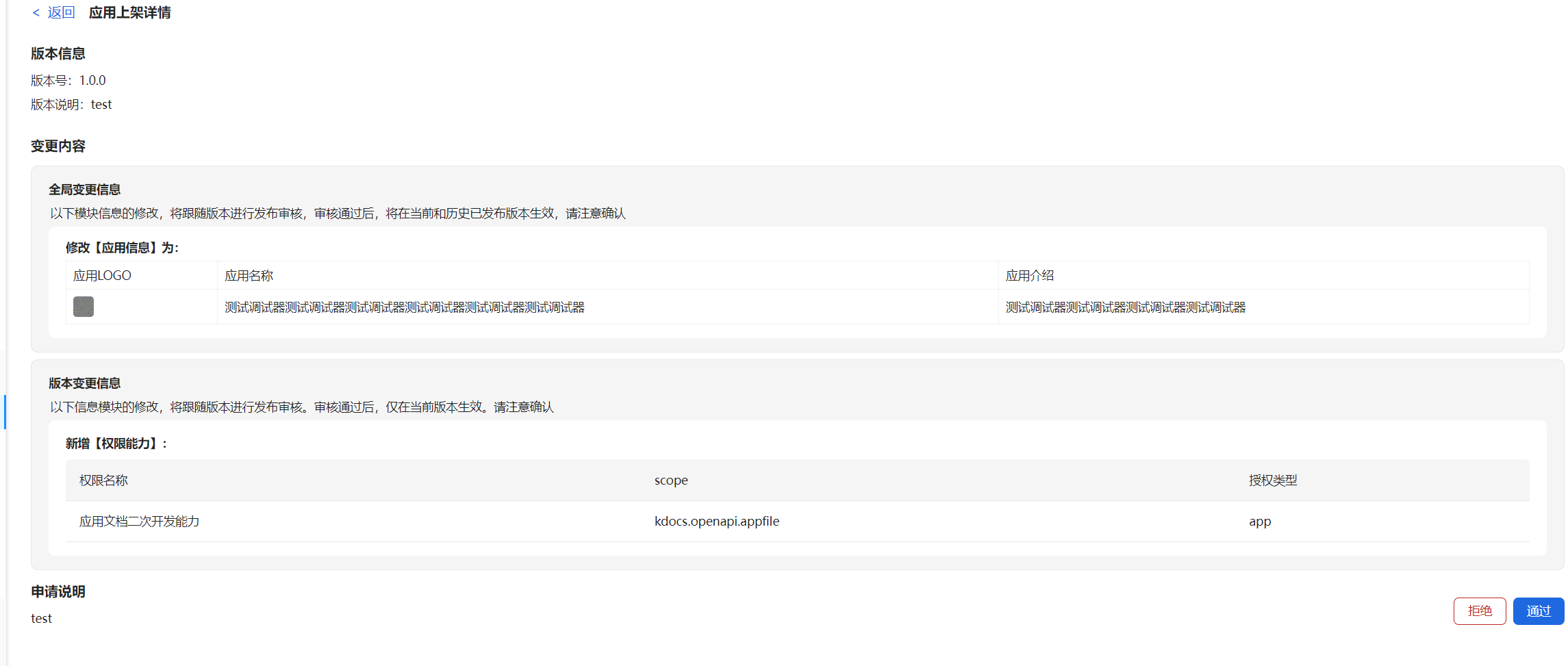Click the 申请说明 section heading
The width and height of the screenshot is (1568, 666).
point(58,591)
